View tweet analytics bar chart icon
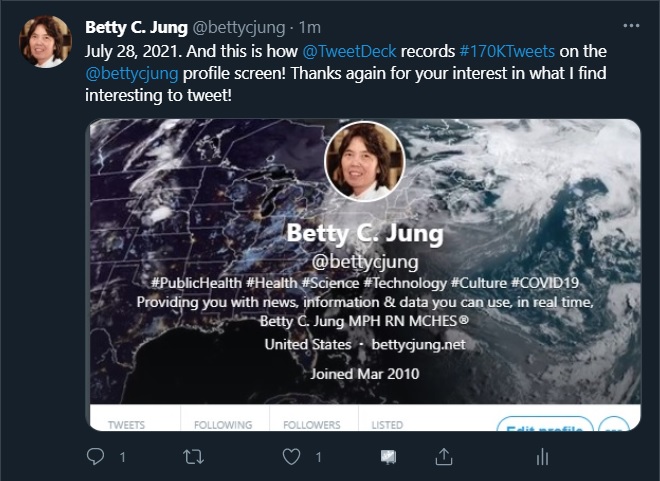660x481 pixels. coord(542,457)
